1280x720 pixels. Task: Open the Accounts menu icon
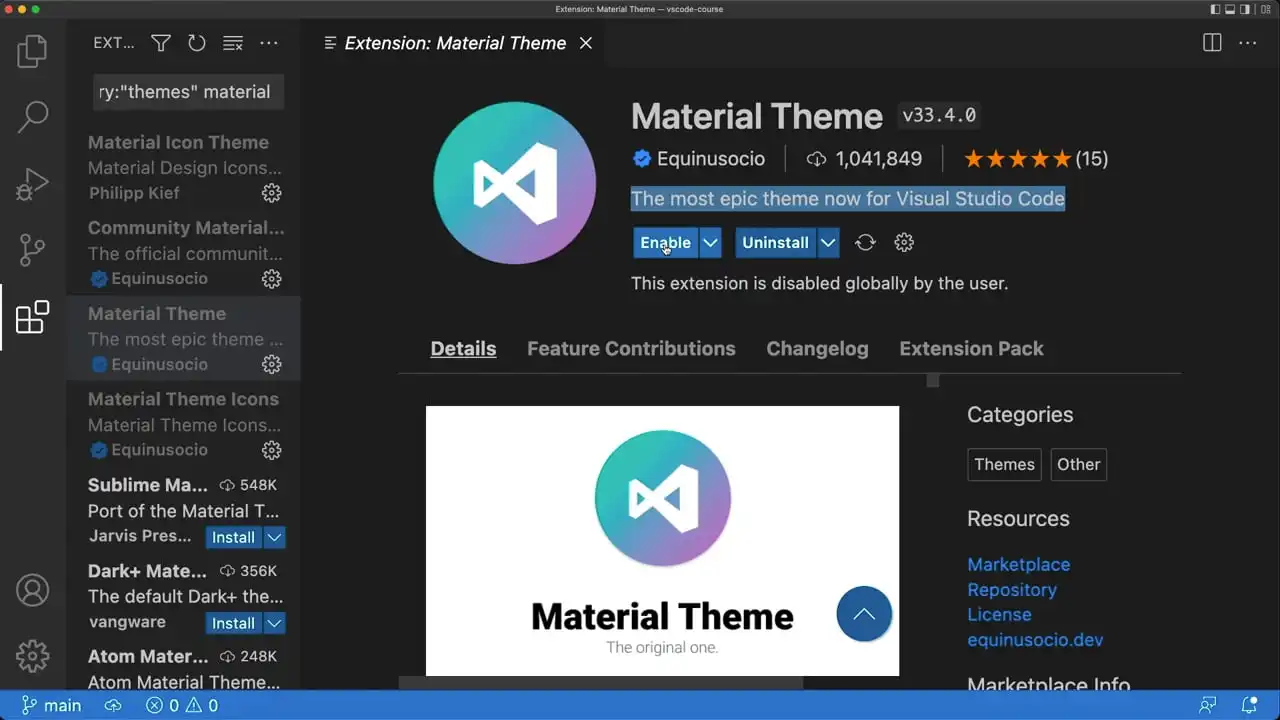click(x=32, y=590)
